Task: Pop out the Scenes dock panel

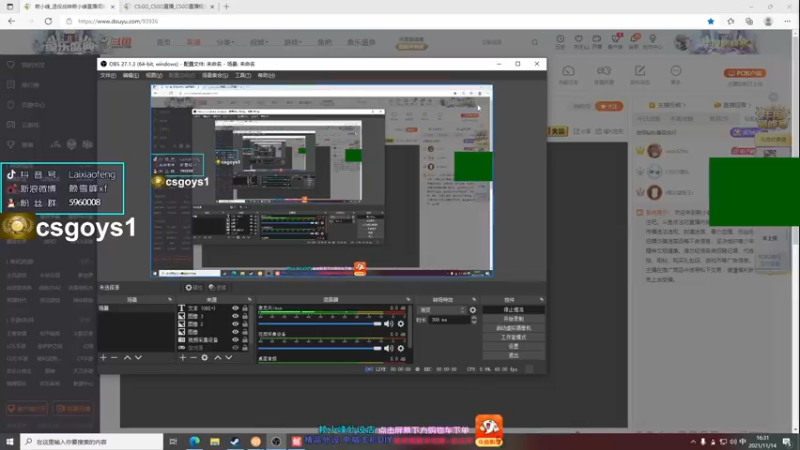Action: coord(170,299)
